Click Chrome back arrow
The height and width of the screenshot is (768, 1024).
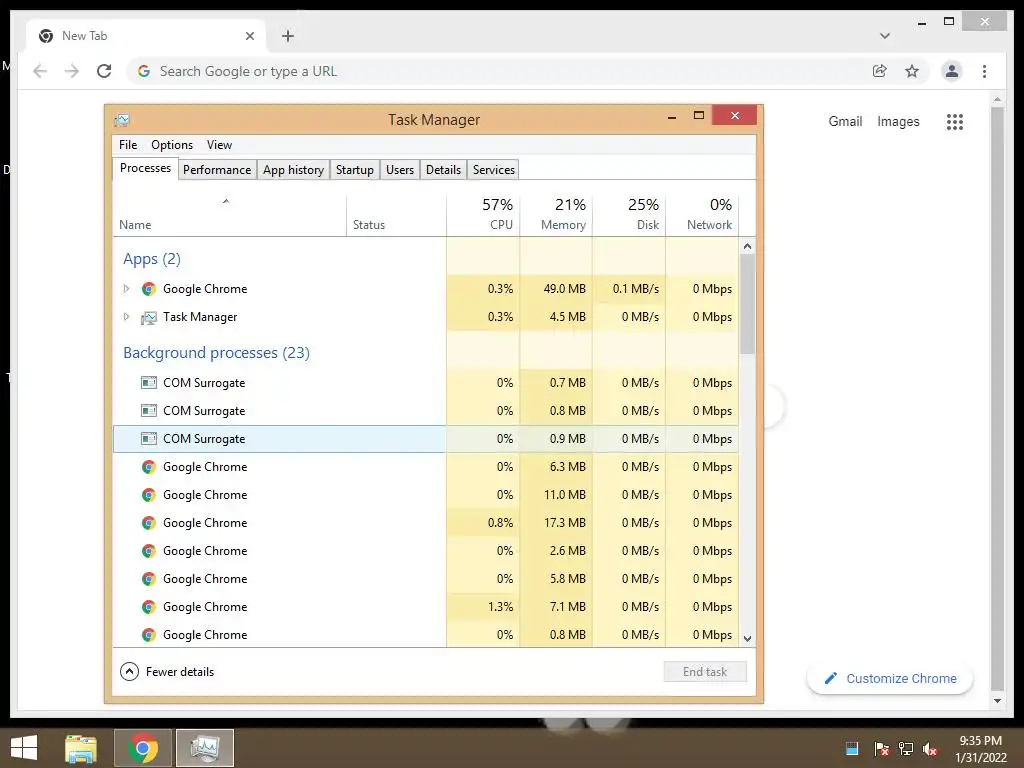pos(40,71)
